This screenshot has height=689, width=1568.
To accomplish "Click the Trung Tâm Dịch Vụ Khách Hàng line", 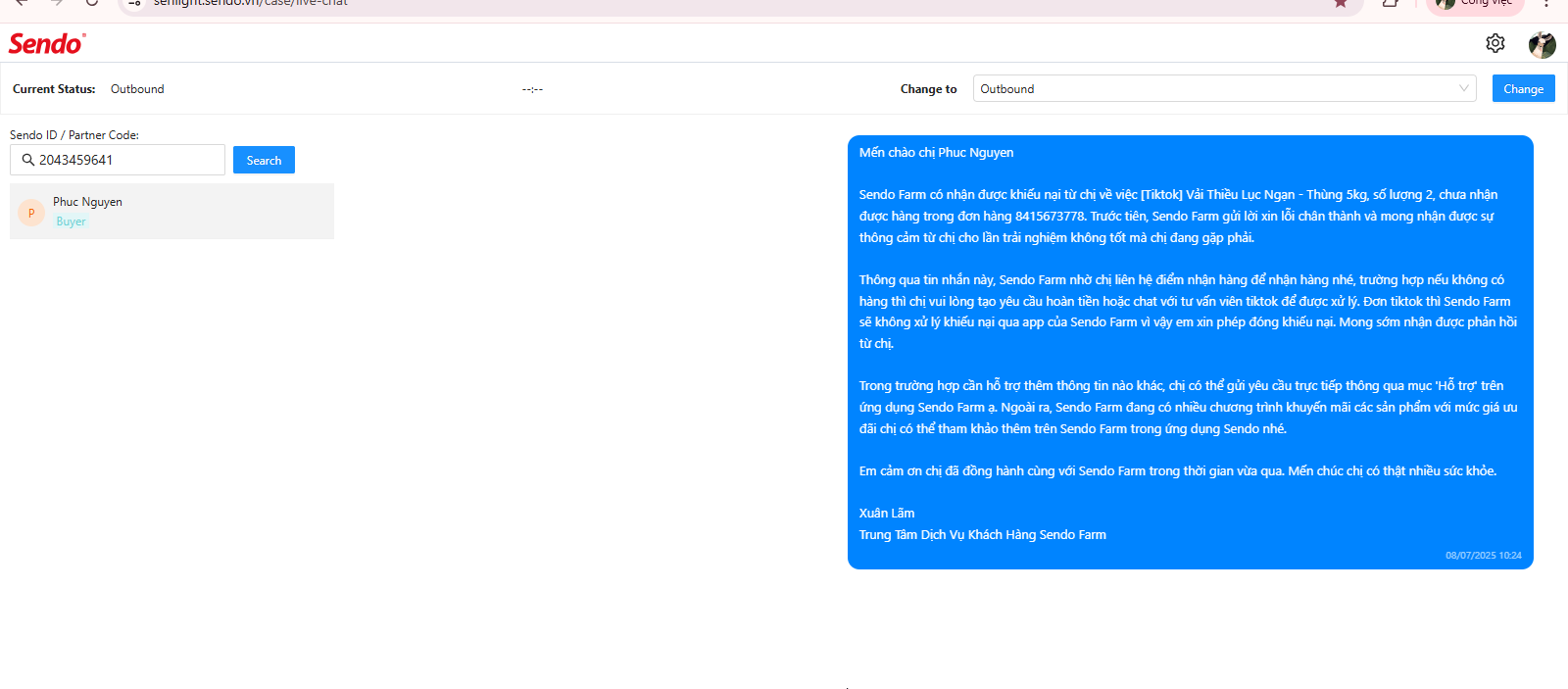I will point(983,535).
